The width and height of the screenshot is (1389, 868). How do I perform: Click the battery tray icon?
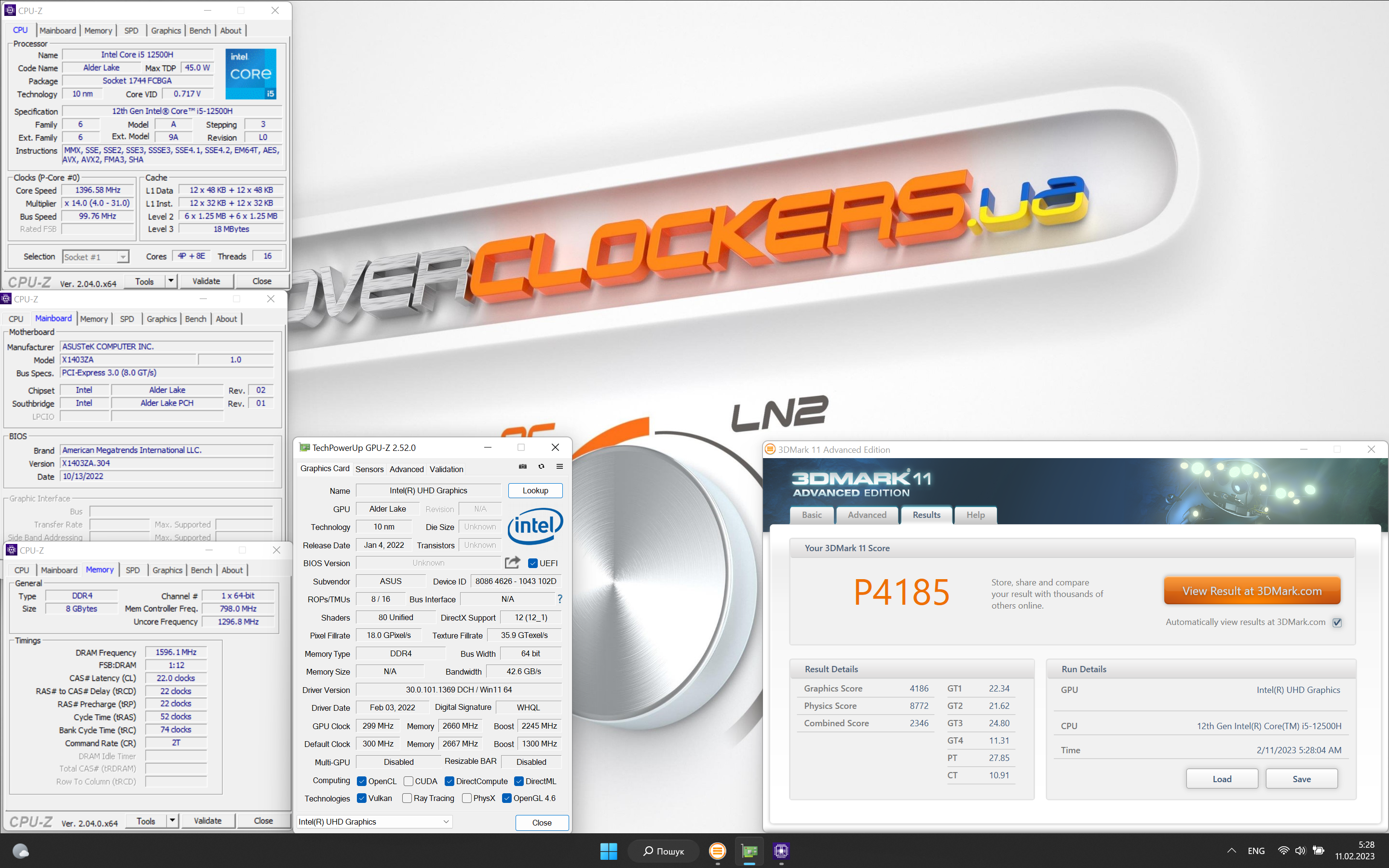pyautogui.click(x=1319, y=851)
